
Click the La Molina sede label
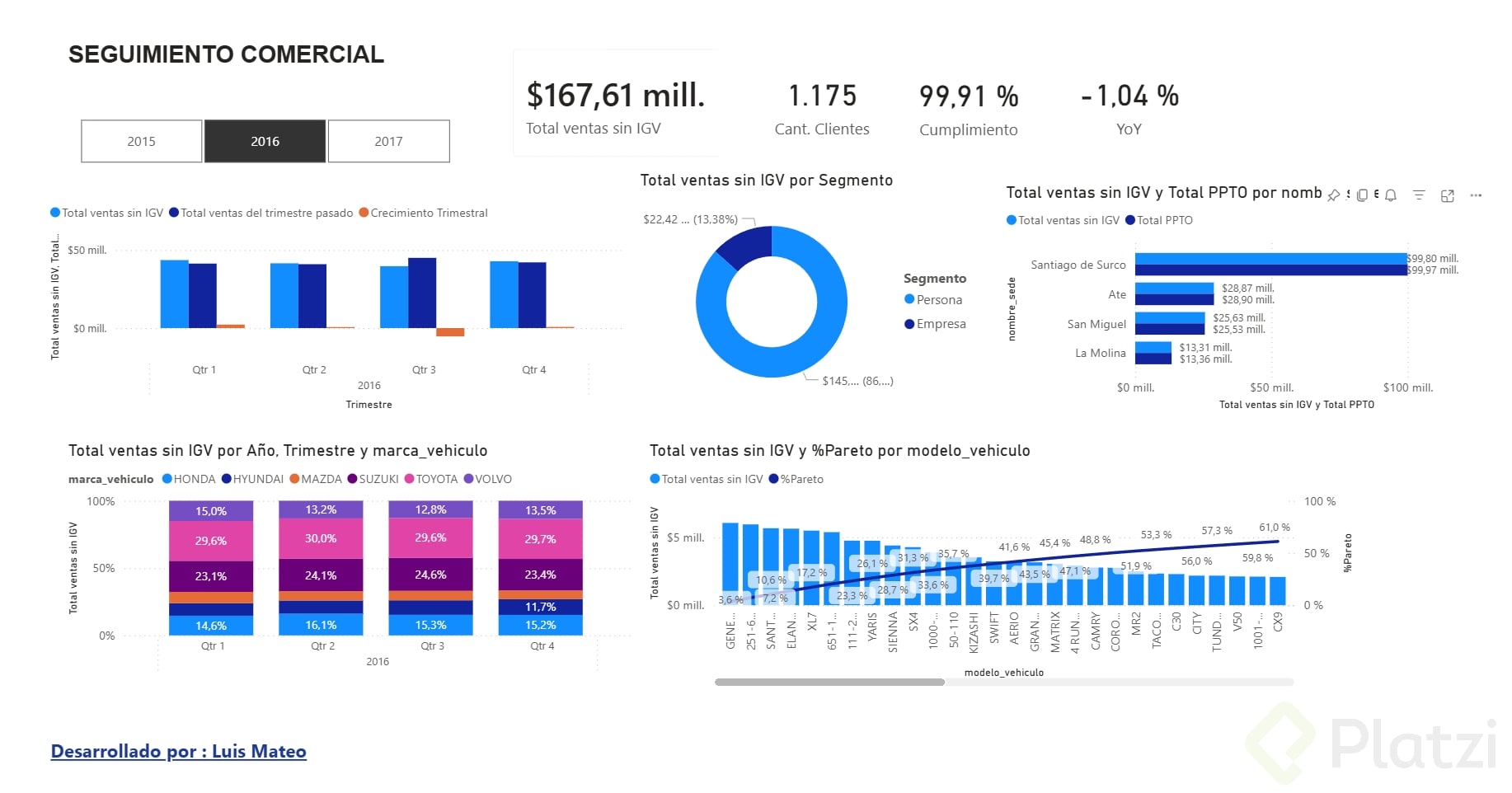pos(1101,353)
